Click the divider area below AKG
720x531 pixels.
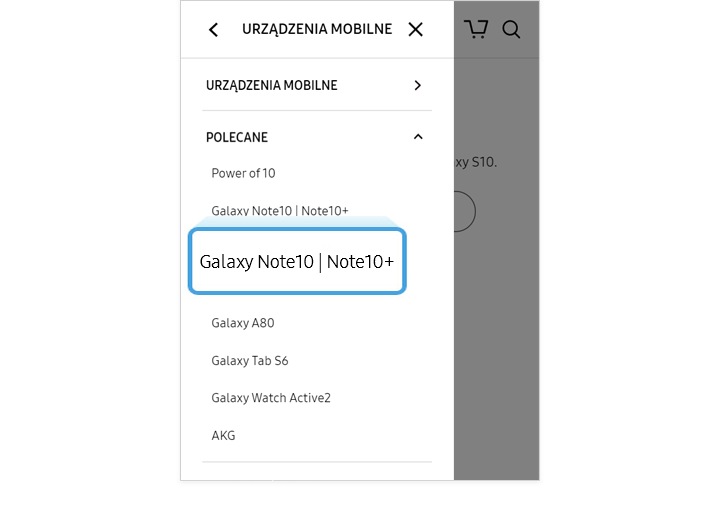tap(317, 462)
